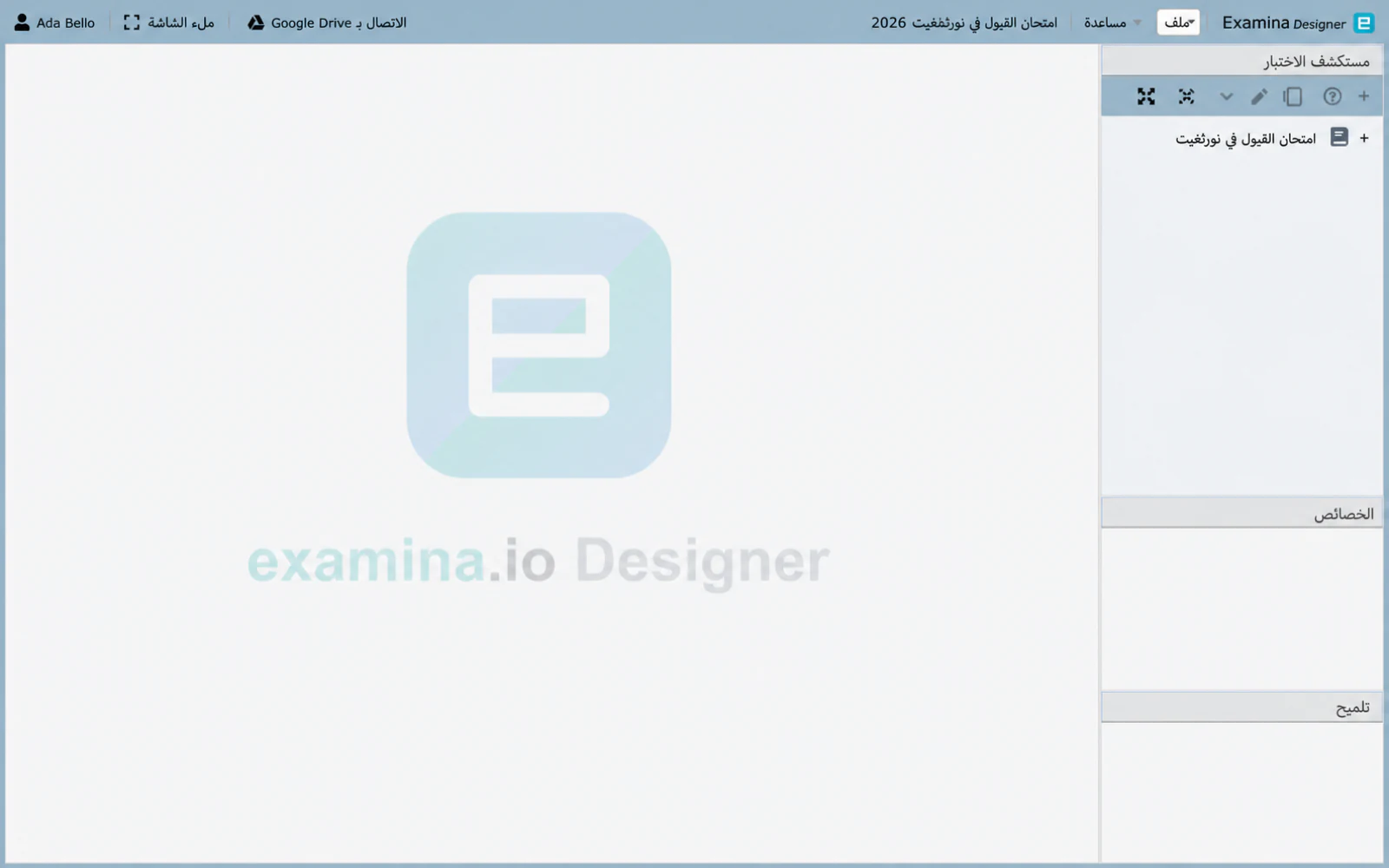Click the تلميح panel header
Image resolution: width=1389 pixels, height=868 pixels.
click(1241, 707)
